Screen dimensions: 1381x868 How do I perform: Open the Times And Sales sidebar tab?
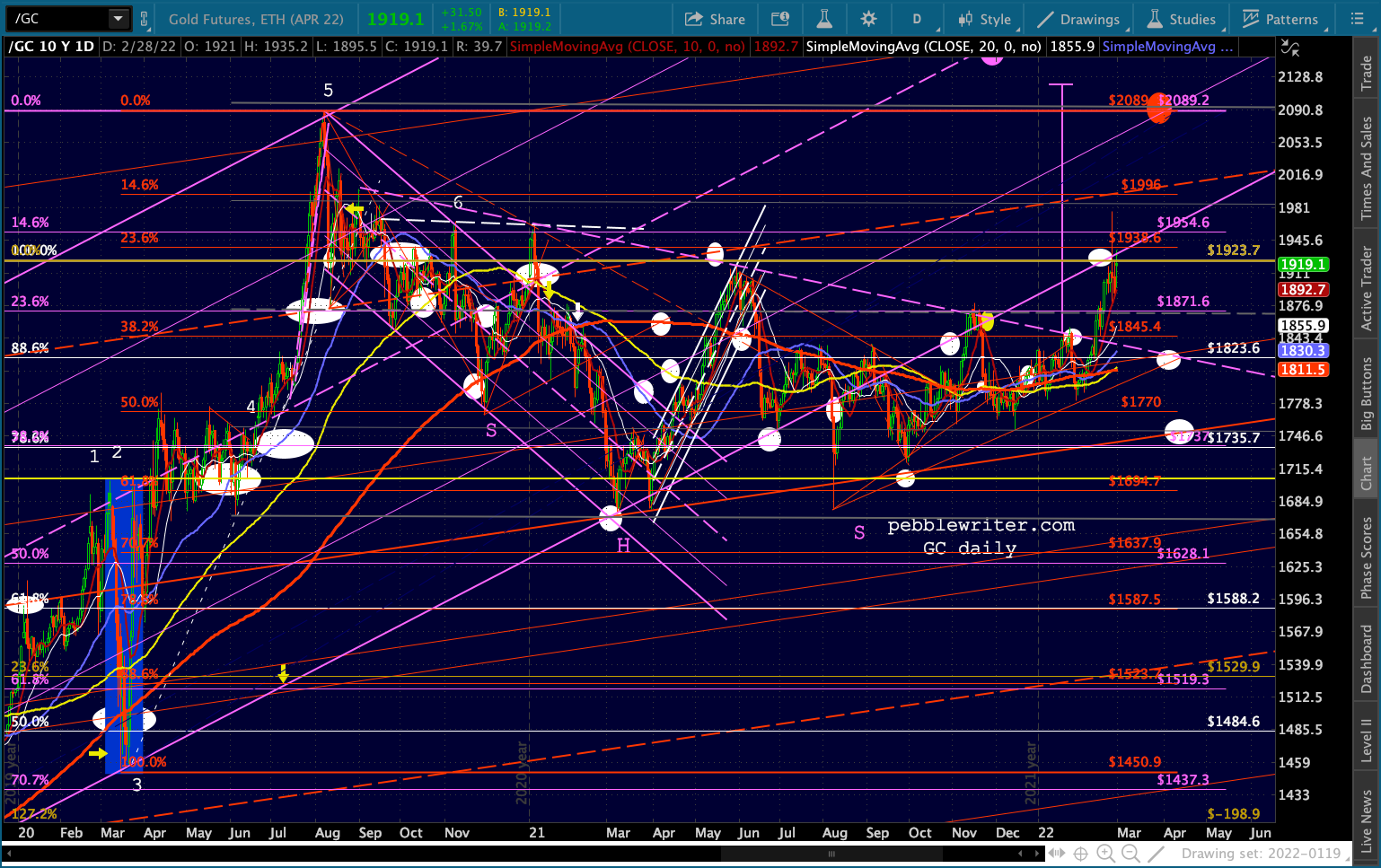coord(1367,168)
